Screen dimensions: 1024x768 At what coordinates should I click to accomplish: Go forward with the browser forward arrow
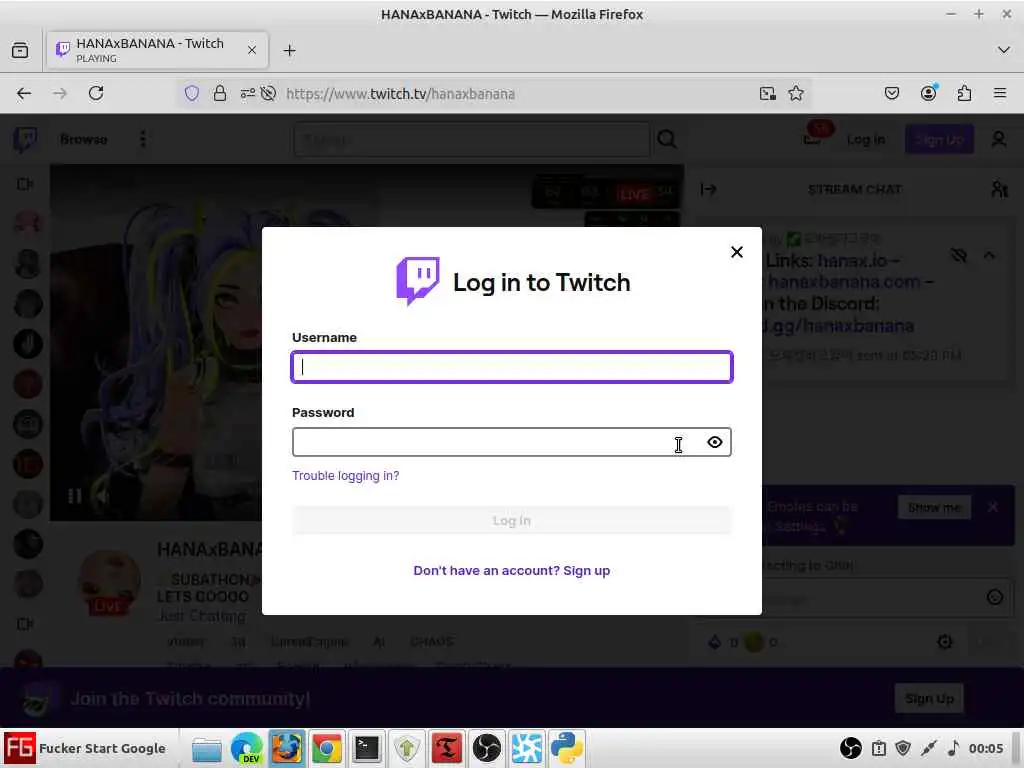click(x=60, y=93)
